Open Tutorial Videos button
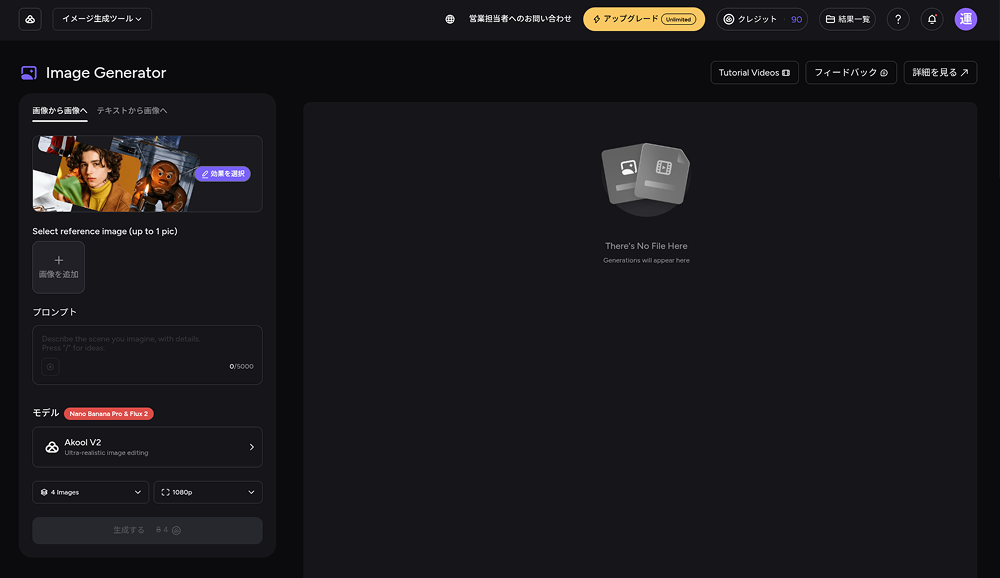Screen dimensions: 1000x578 (x=754, y=73)
